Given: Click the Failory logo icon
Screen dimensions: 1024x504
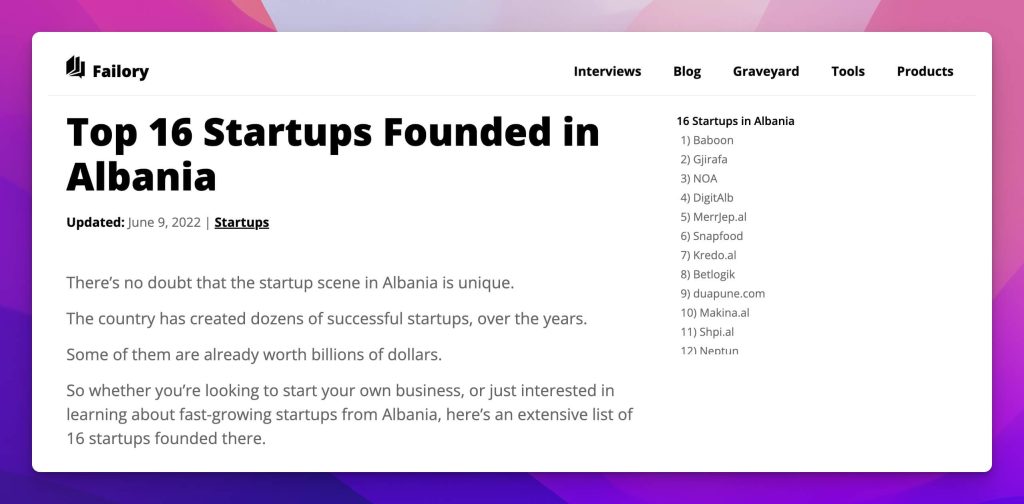Looking at the screenshot, I should 75,67.
